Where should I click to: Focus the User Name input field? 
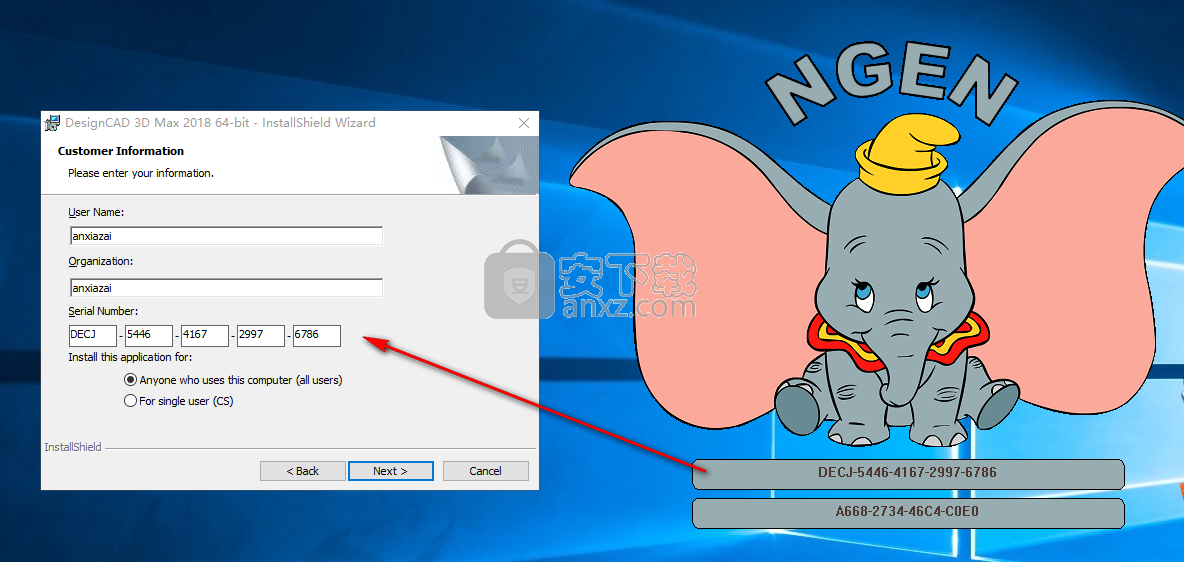point(226,236)
